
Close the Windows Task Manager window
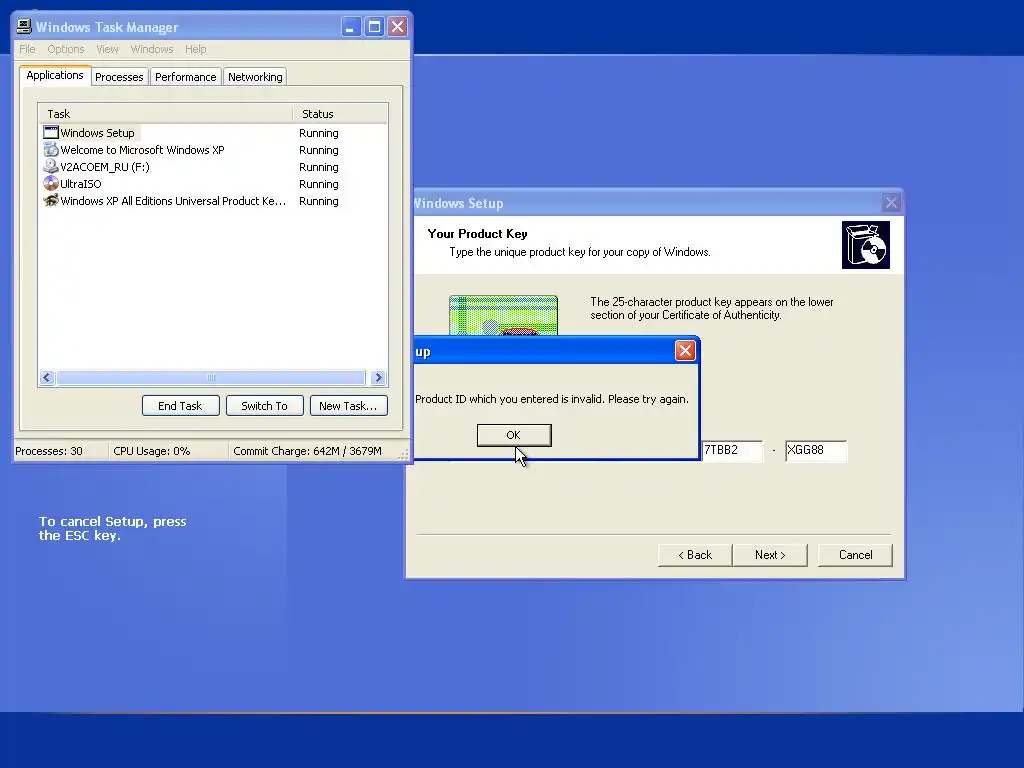(397, 27)
